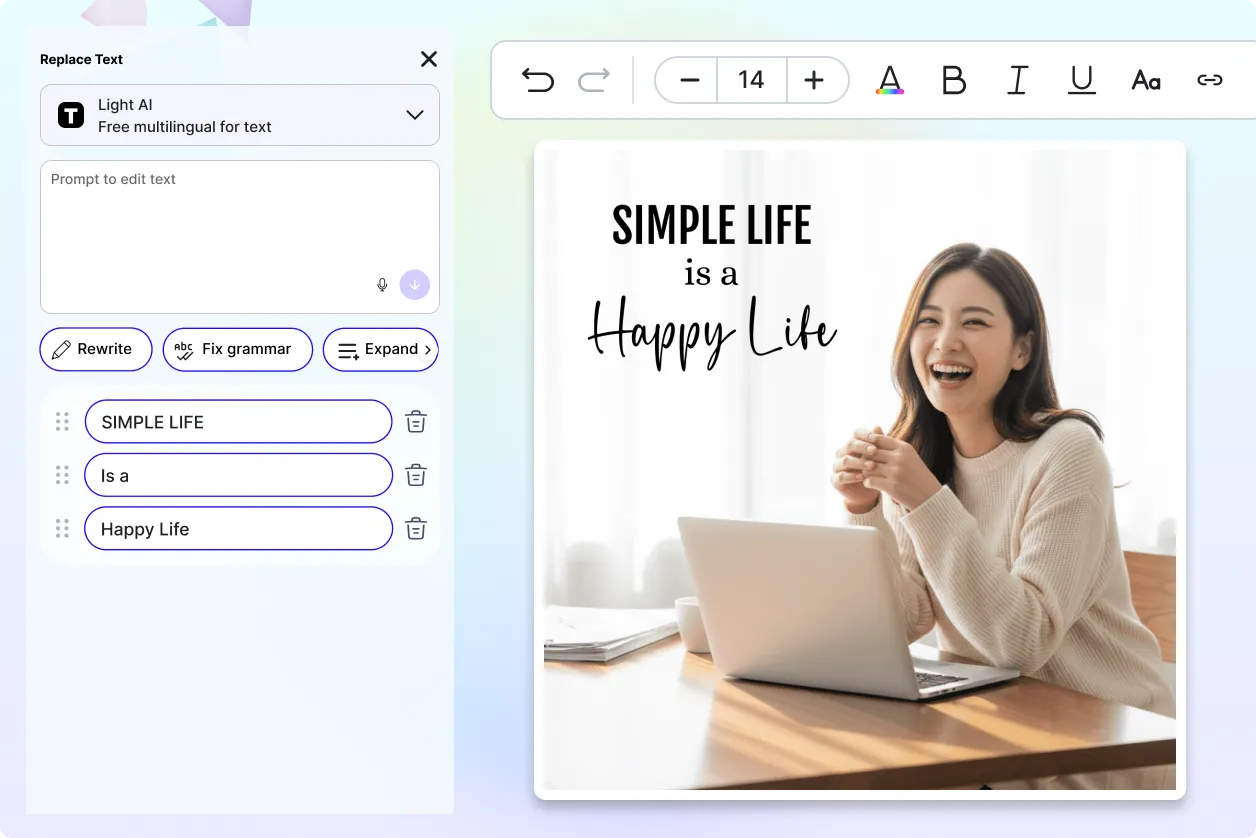
Task: Toggle bold formatting
Action: (954, 80)
